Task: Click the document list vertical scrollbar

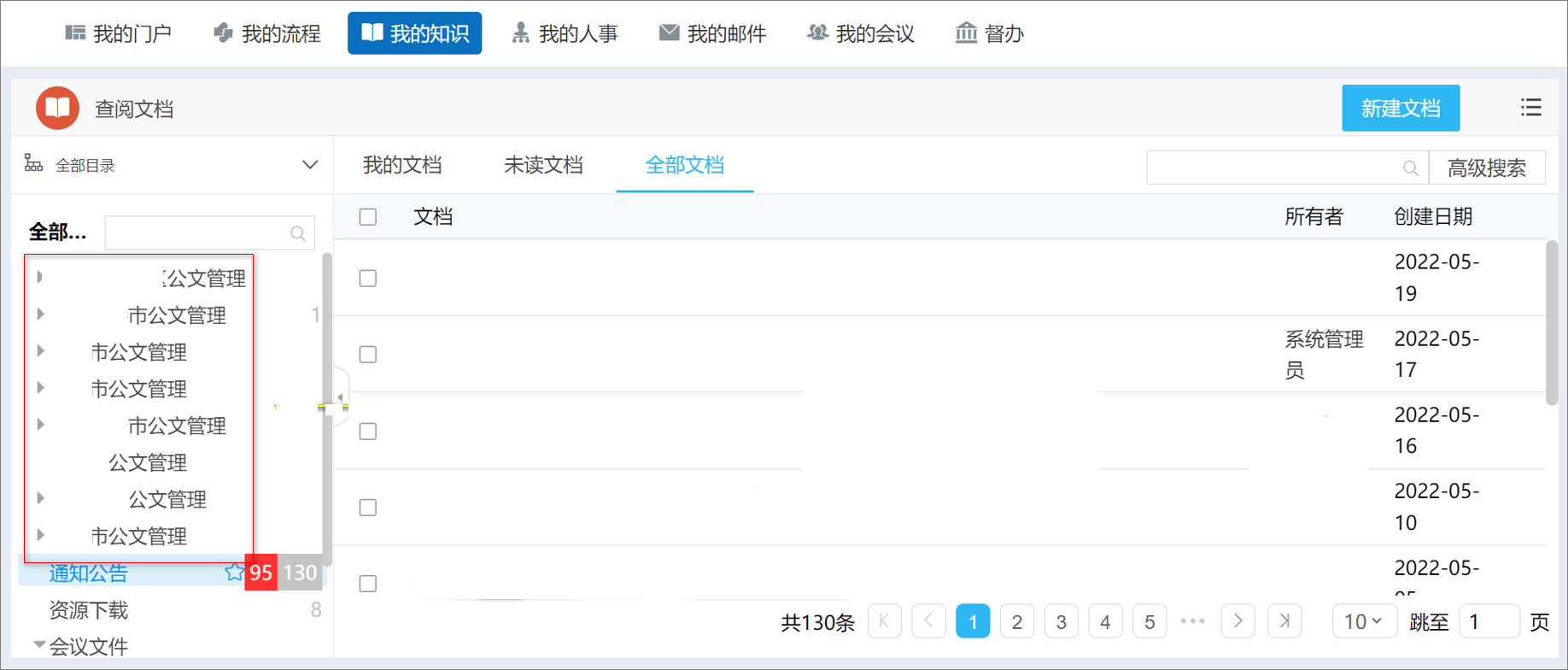Action: coord(1552,323)
